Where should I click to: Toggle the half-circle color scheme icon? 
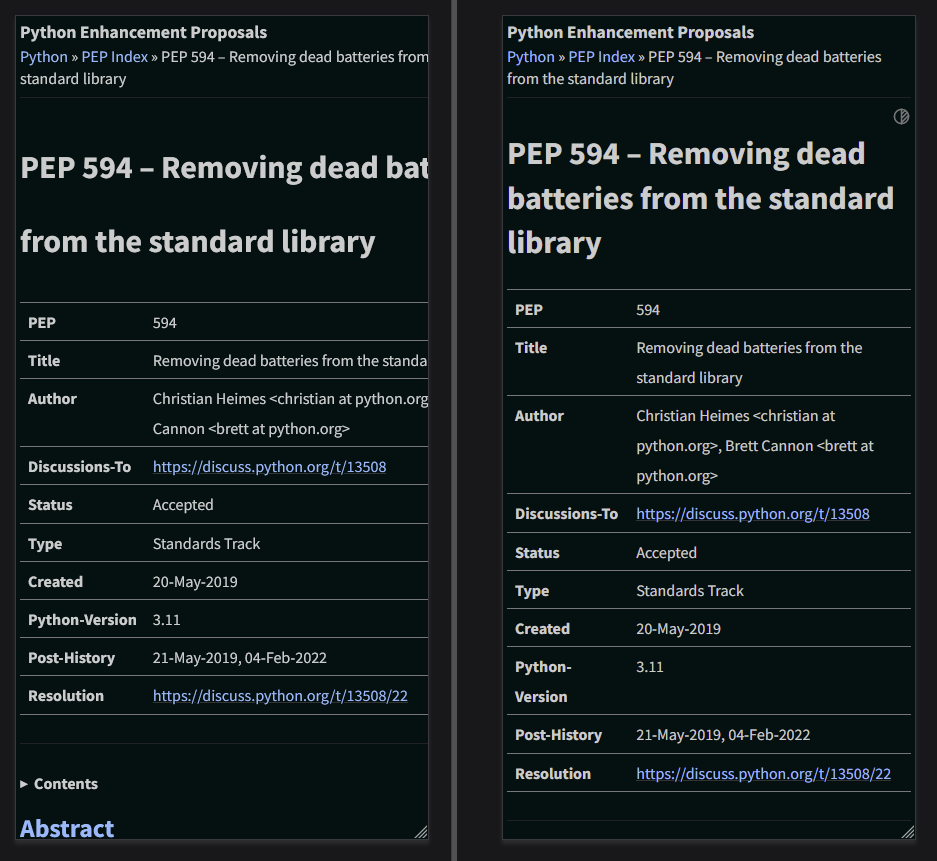(901, 116)
